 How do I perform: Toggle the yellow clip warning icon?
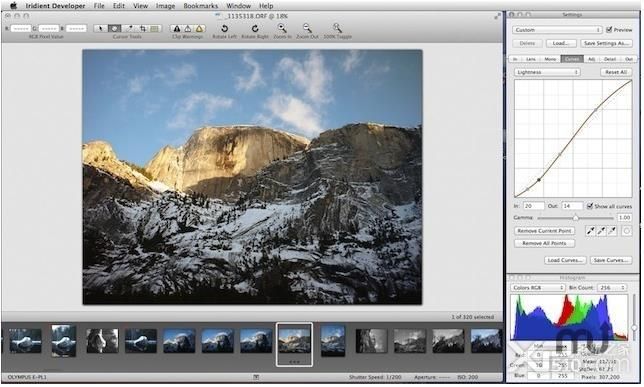199,28
